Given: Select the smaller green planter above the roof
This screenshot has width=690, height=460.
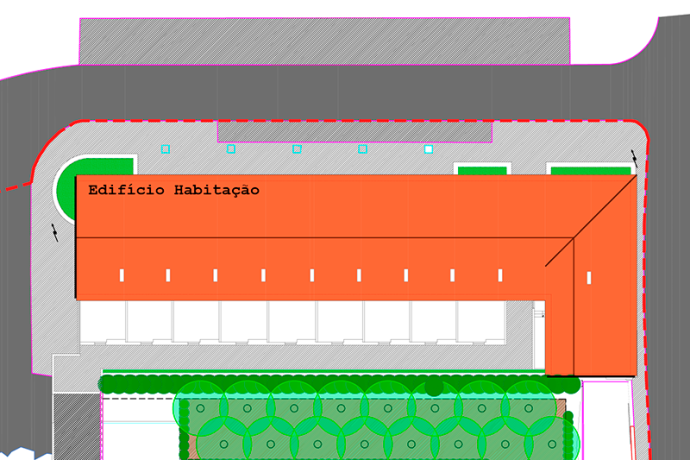Looking at the screenshot, I should pos(482,171).
